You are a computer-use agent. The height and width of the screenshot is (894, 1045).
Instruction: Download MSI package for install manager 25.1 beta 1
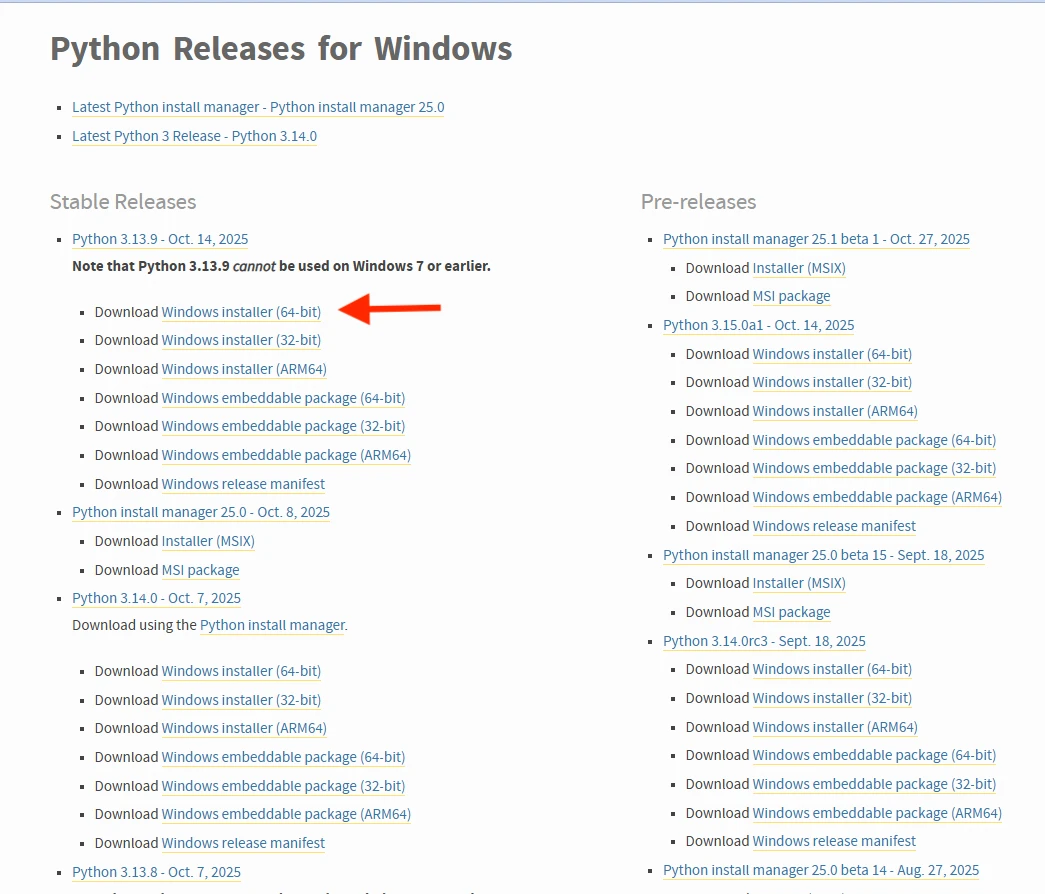point(791,296)
